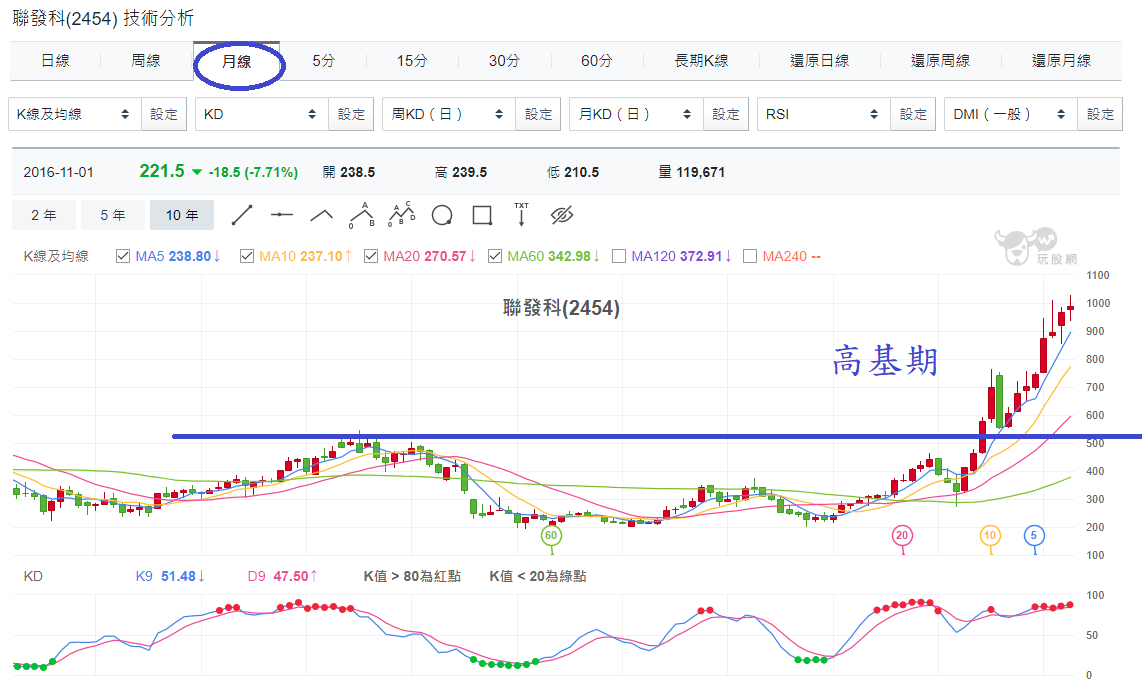The image size is (1142, 681).
Task: Switch to the 5分 tab
Action: (x=323, y=61)
